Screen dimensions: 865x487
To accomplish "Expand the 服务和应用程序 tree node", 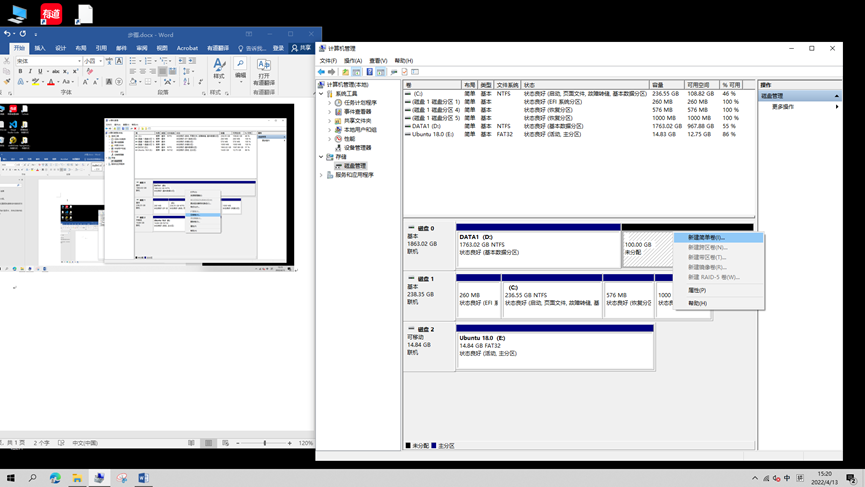I will (x=322, y=175).
